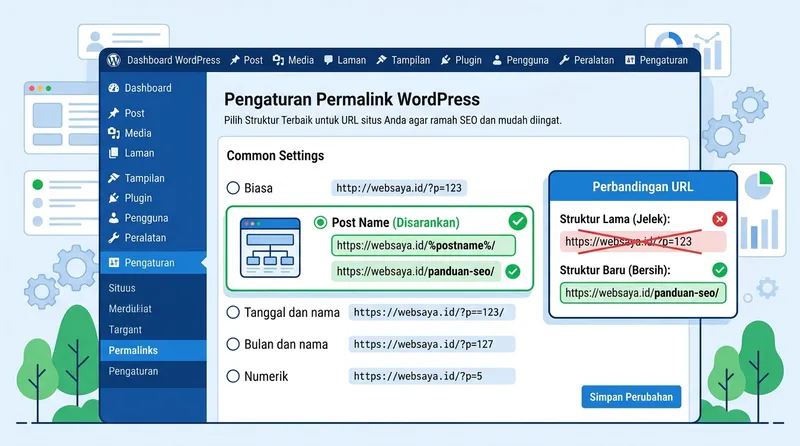Viewport: 800px width, 446px height.
Task: Click the pin icon beside Post in top bar
Action: coord(235,60)
